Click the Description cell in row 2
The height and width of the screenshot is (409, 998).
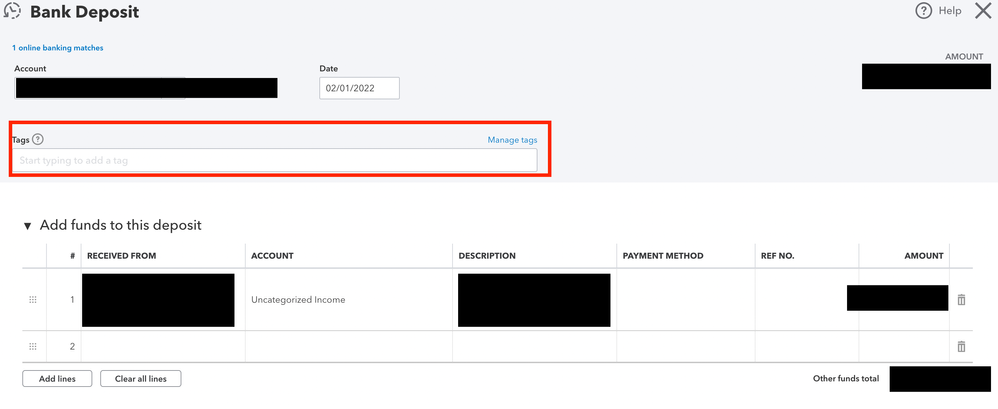[535, 347]
